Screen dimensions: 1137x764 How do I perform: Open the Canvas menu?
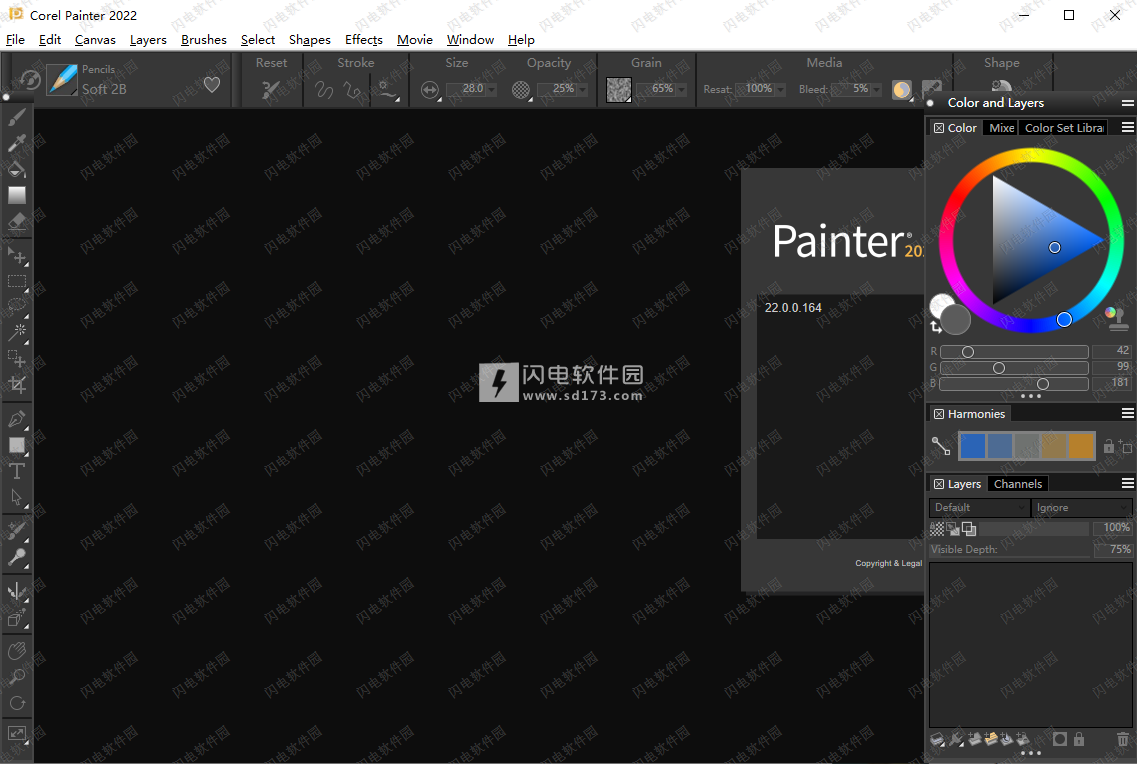pos(95,40)
